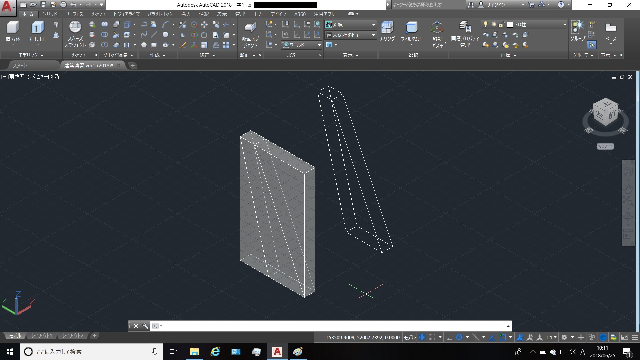Open the Help icon in the title bar
This screenshot has width=640, height=360.
(x=561, y=4)
